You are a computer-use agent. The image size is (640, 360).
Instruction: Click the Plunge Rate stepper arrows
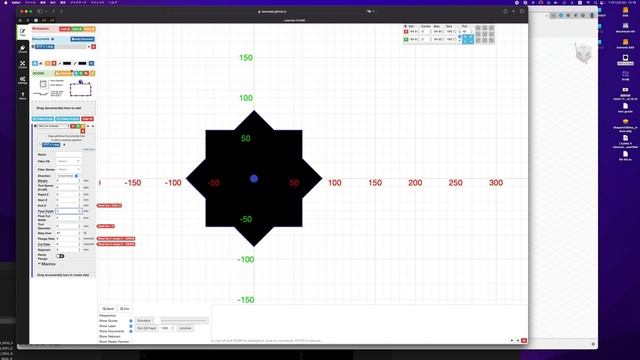(x=80, y=239)
